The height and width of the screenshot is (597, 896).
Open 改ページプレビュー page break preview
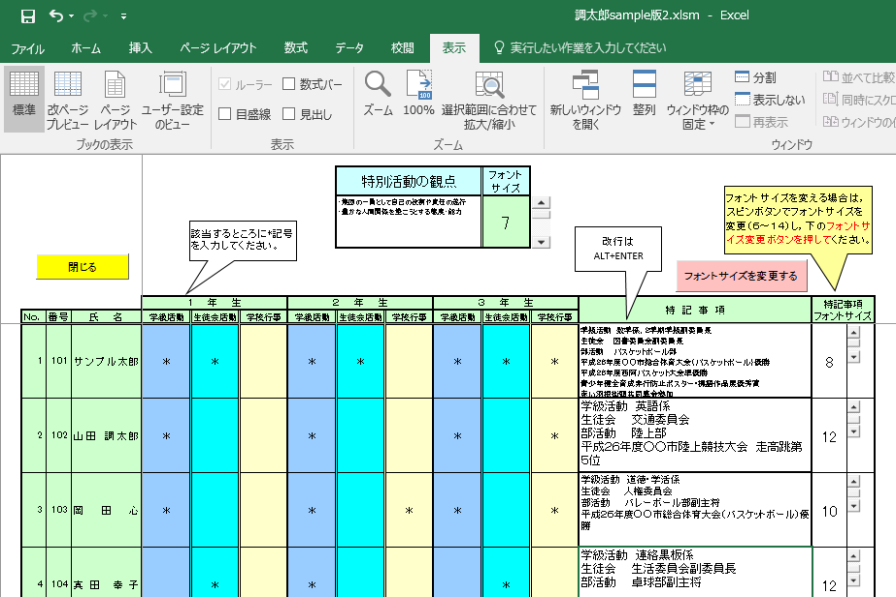[68, 99]
